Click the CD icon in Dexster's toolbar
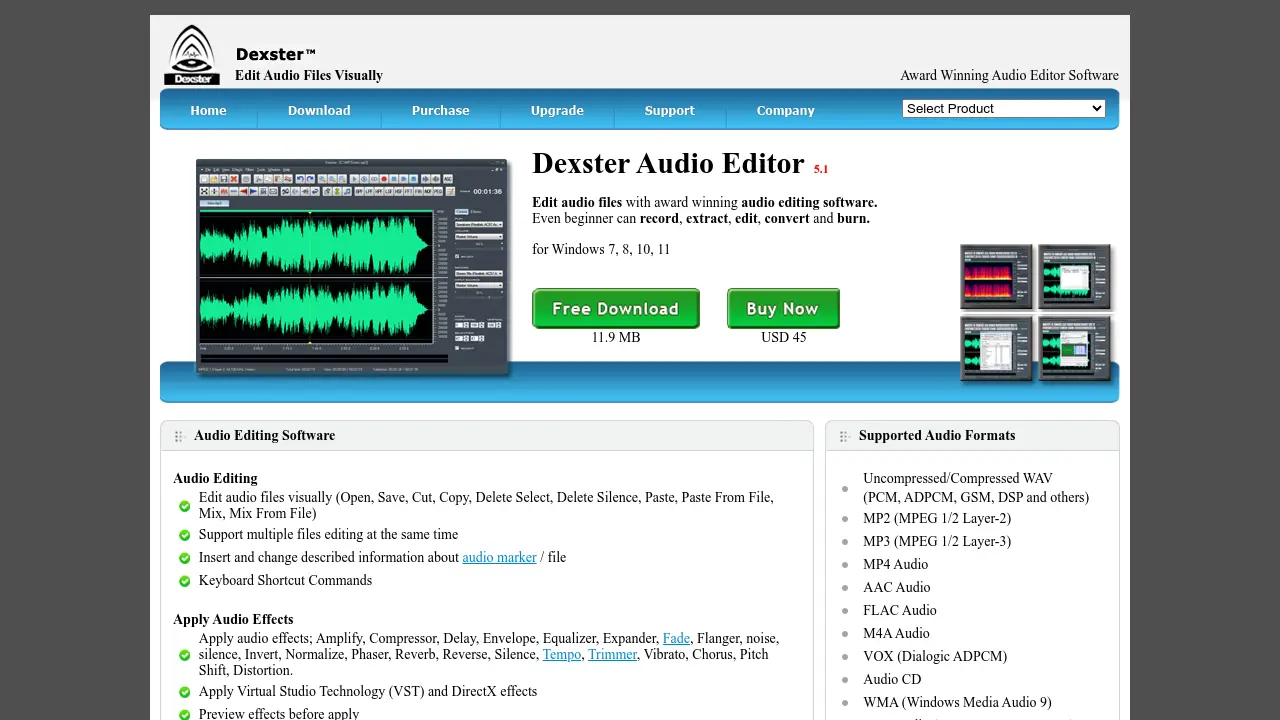The height and width of the screenshot is (720, 1280). pyautogui.click(x=374, y=179)
